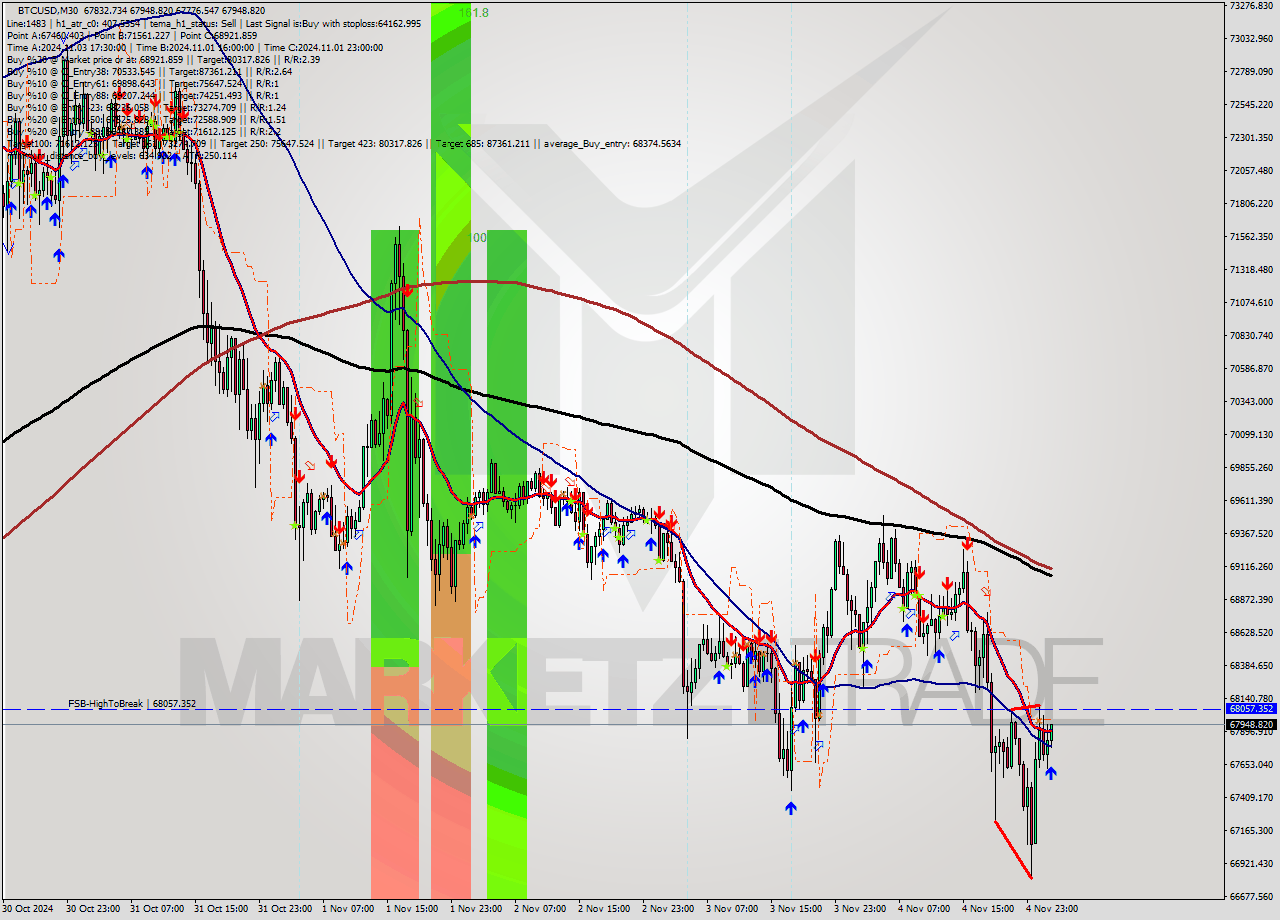This screenshot has height=920, width=1280.
Task: Click the 71318.480 price axis label
Action: pyautogui.click(x=1252, y=270)
